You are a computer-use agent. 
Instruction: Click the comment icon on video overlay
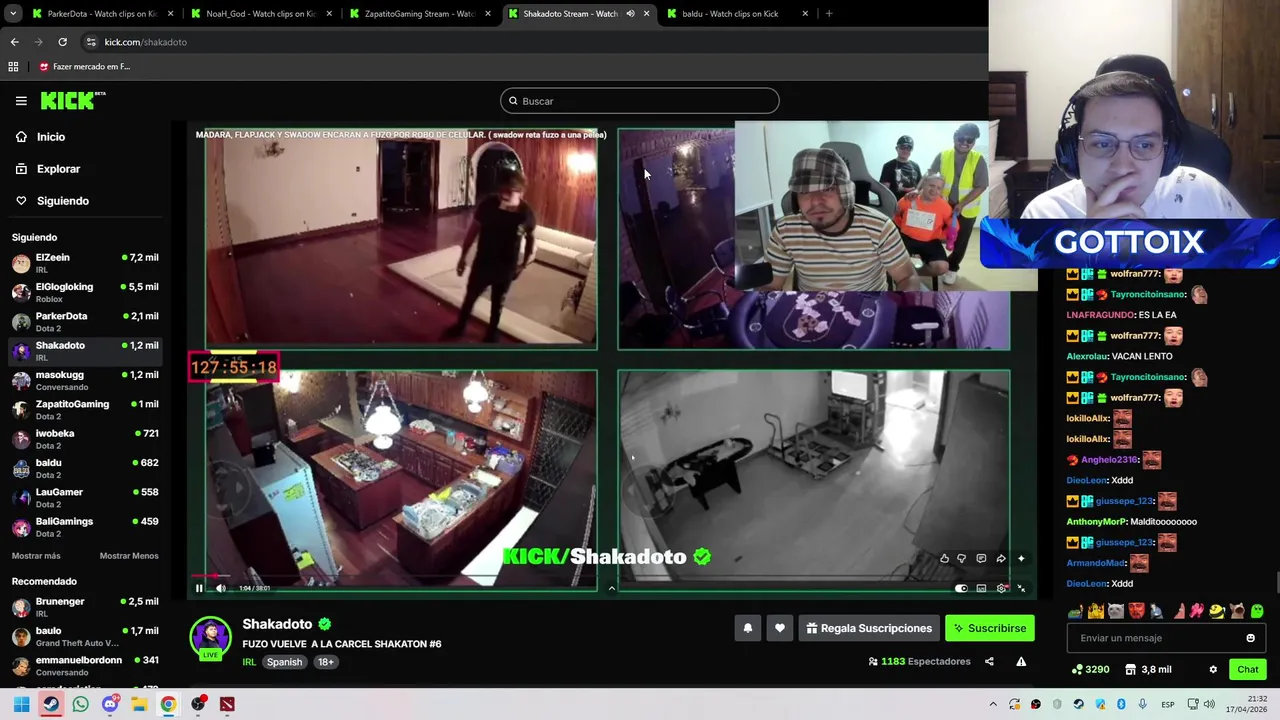tap(981, 559)
